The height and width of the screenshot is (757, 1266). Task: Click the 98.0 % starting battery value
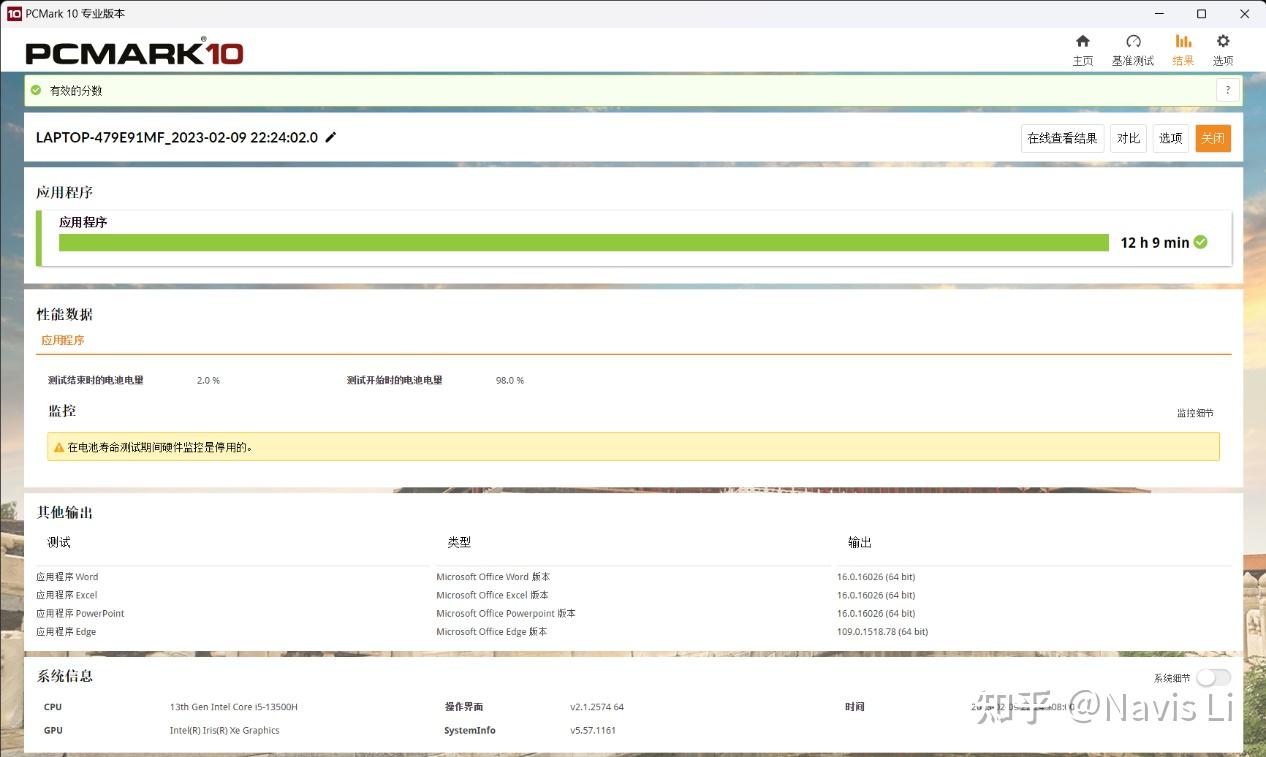[x=510, y=381]
